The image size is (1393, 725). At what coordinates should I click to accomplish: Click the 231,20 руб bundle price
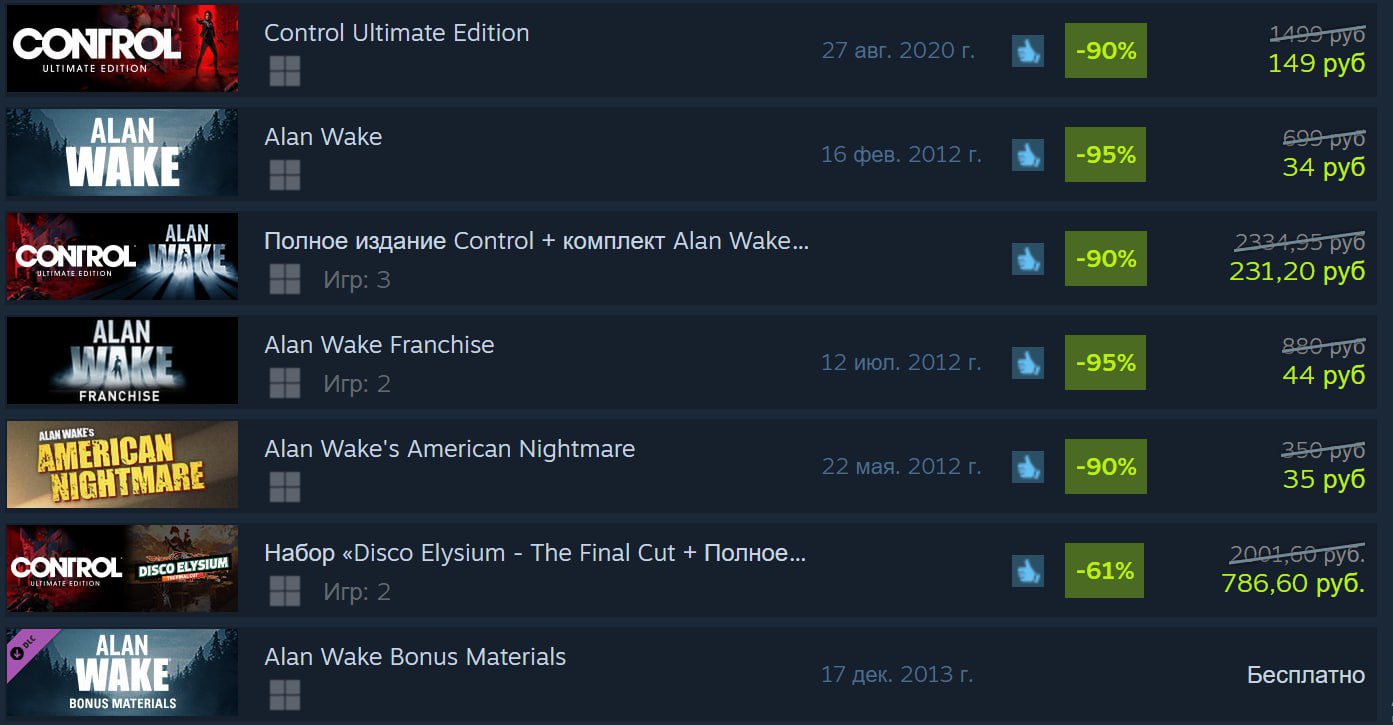(1297, 270)
